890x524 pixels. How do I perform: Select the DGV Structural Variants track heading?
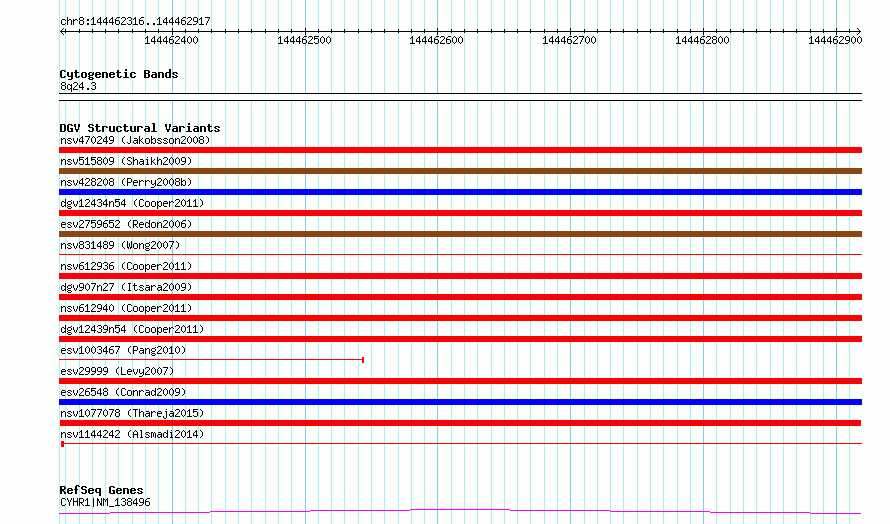[x=140, y=128]
